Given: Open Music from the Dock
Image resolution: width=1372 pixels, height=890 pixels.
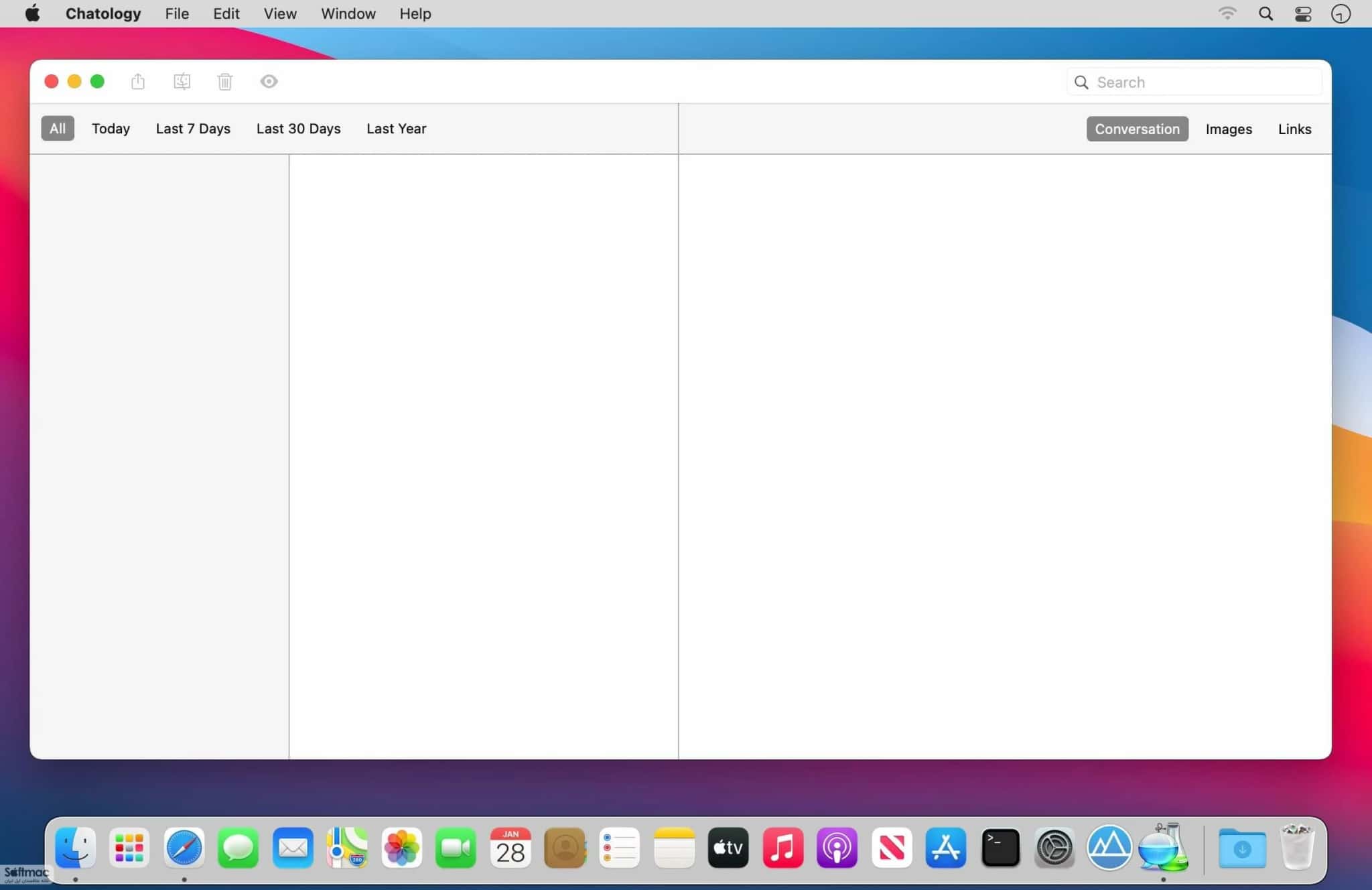Looking at the screenshot, I should [x=783, y=848].
